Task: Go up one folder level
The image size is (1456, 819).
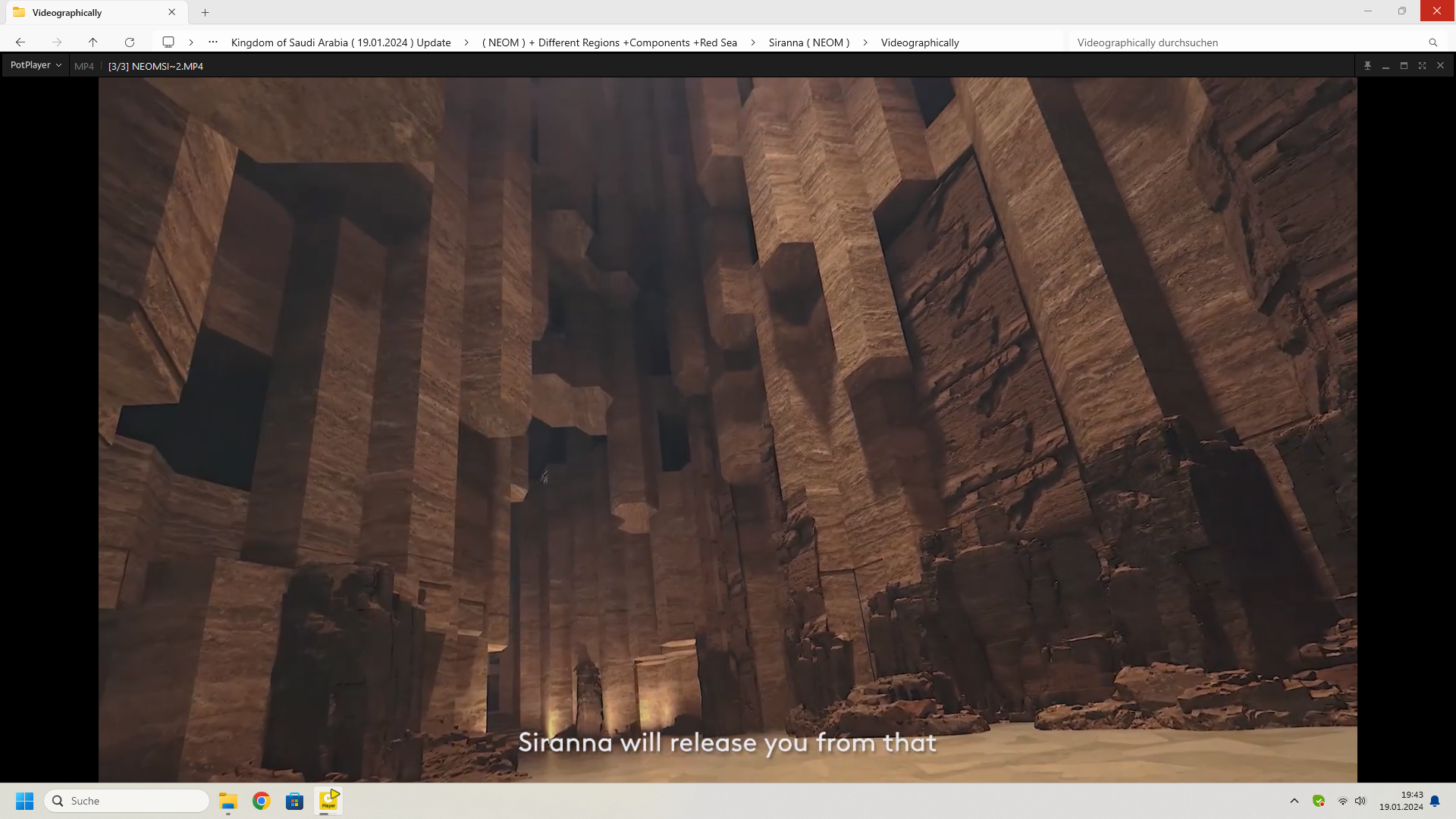Action: (93, 42)
